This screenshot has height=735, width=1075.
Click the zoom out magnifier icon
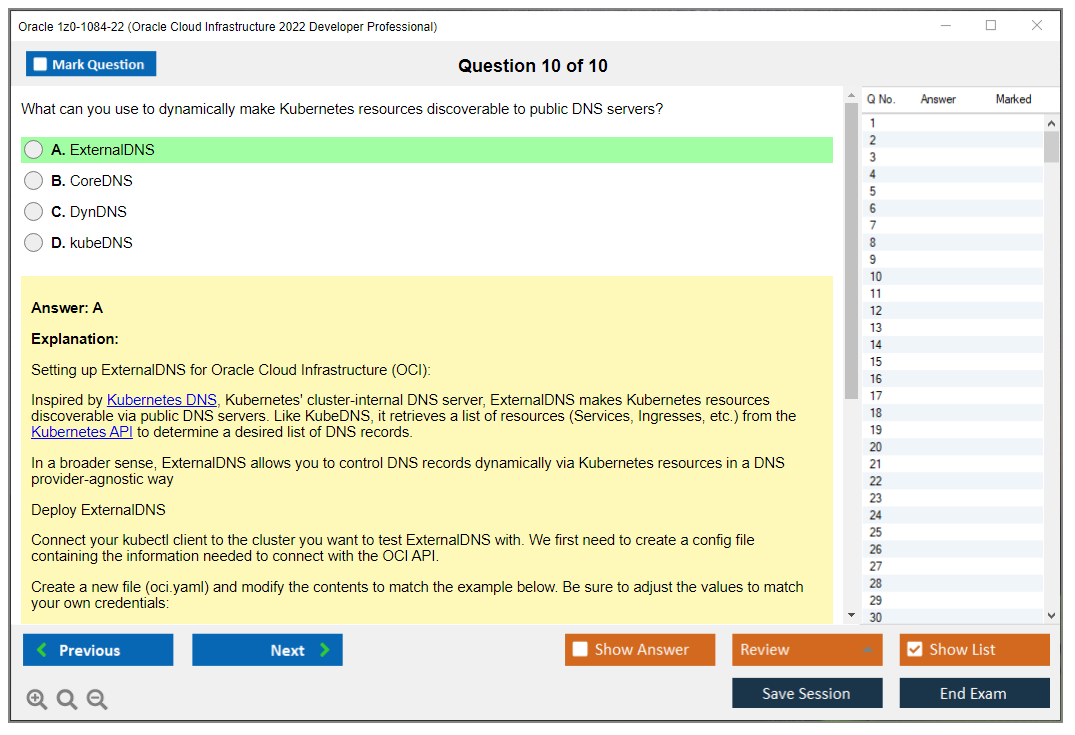97,699
